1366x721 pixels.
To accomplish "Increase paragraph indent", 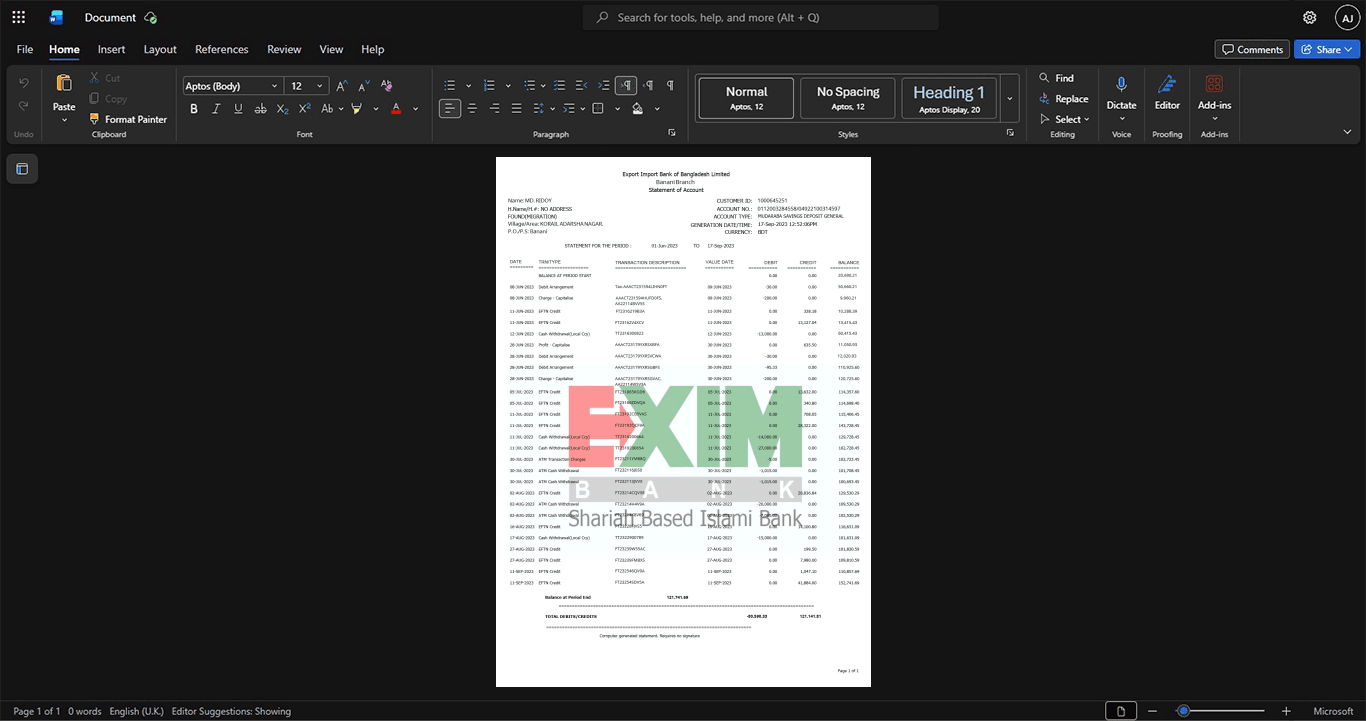I will coord(604,86).
